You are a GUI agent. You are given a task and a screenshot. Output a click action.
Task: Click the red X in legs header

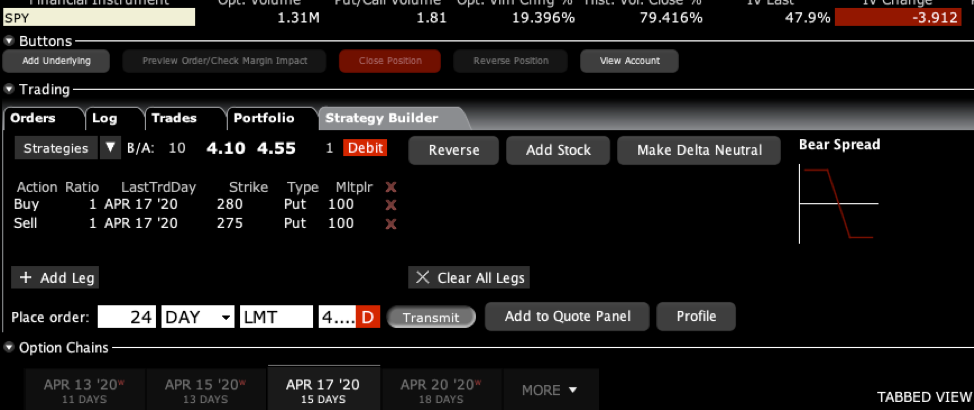click(391, 187)
